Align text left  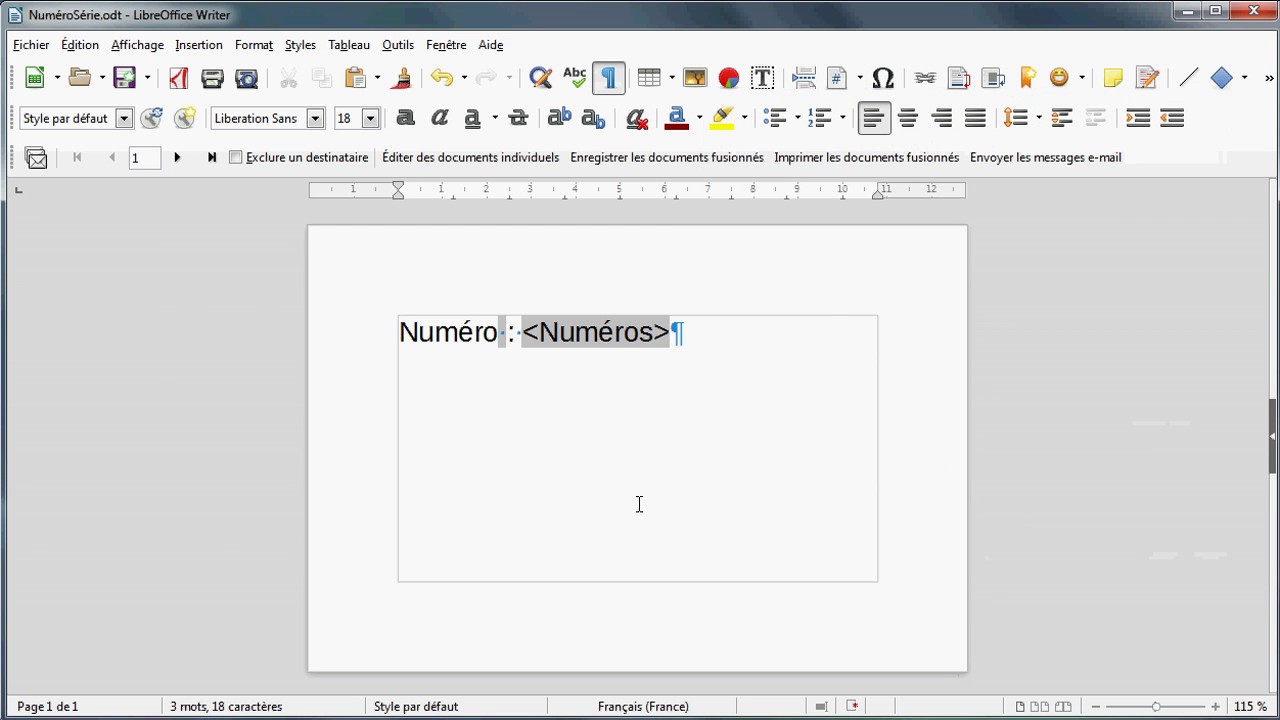(873, 118)
